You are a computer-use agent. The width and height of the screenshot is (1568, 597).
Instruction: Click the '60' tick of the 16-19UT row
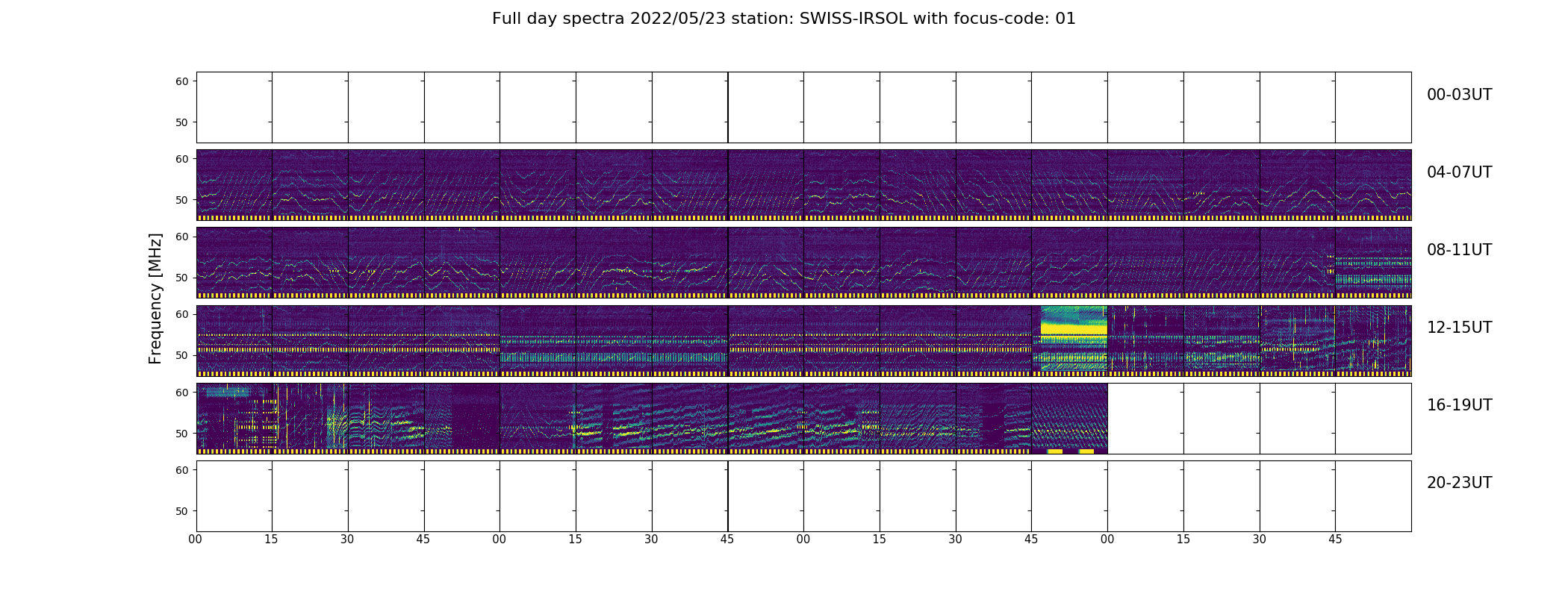point(182,393)
